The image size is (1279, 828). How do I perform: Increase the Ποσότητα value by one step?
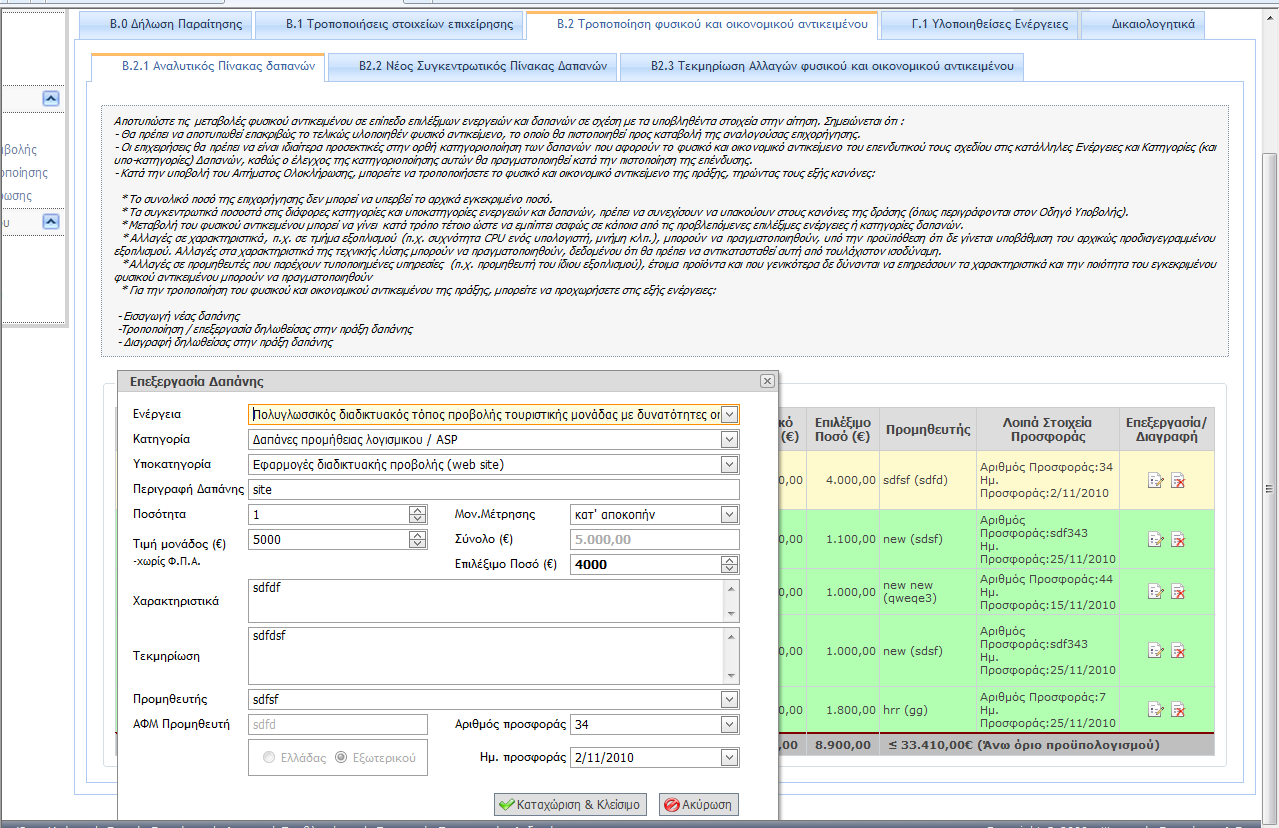(419, 510)
